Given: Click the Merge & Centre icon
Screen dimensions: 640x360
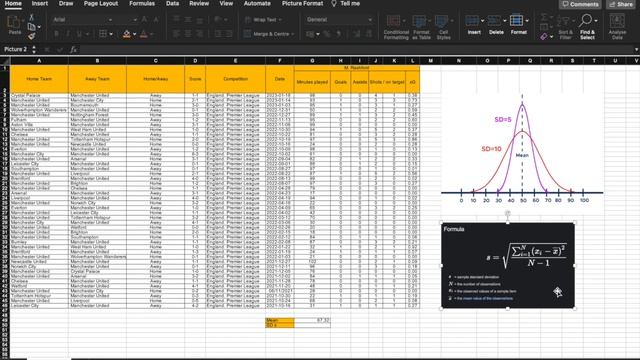Looking at the screenshot, I should (x=247, y=34).
